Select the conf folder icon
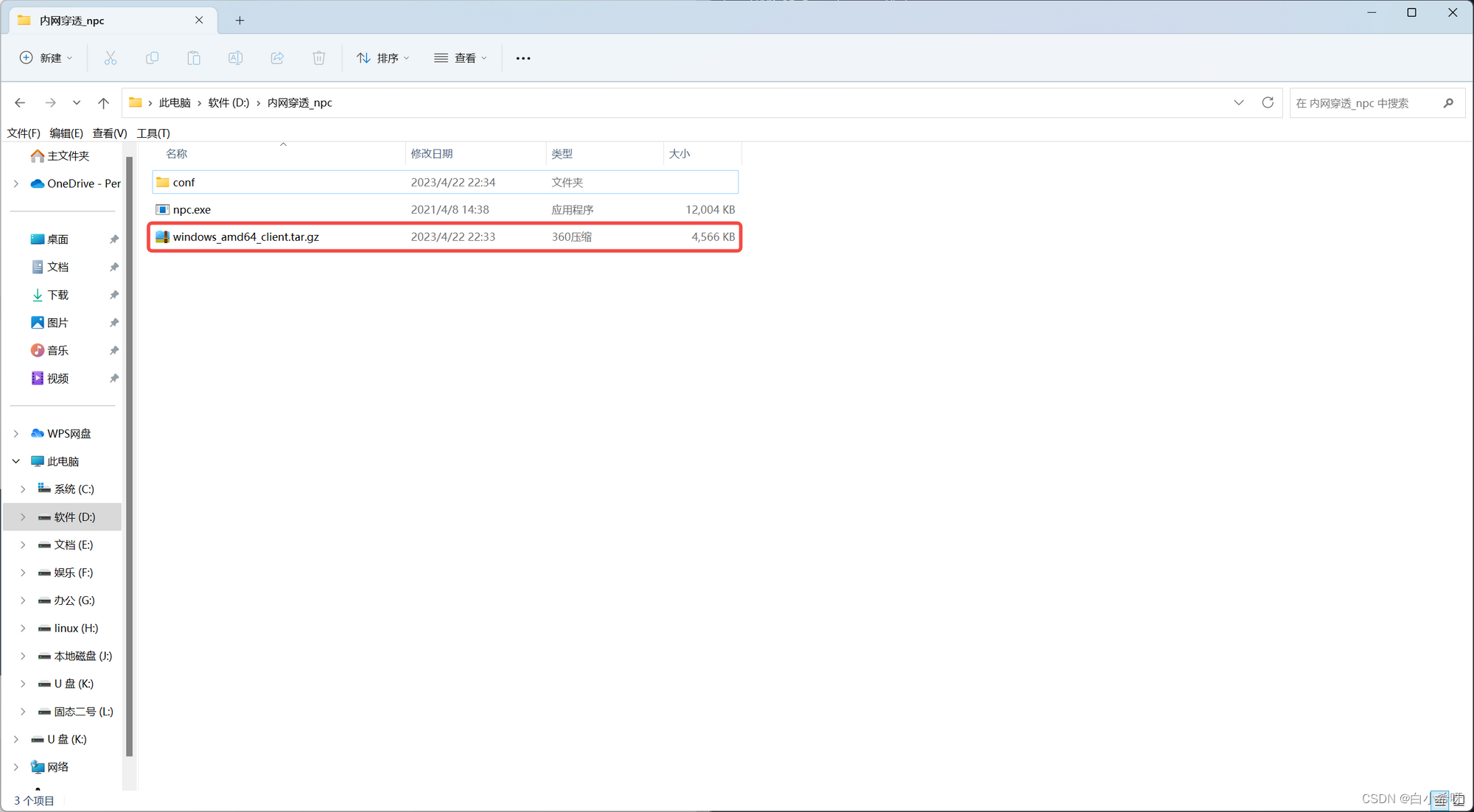The height and width of the screenshot is (812, 1474). 163,182
